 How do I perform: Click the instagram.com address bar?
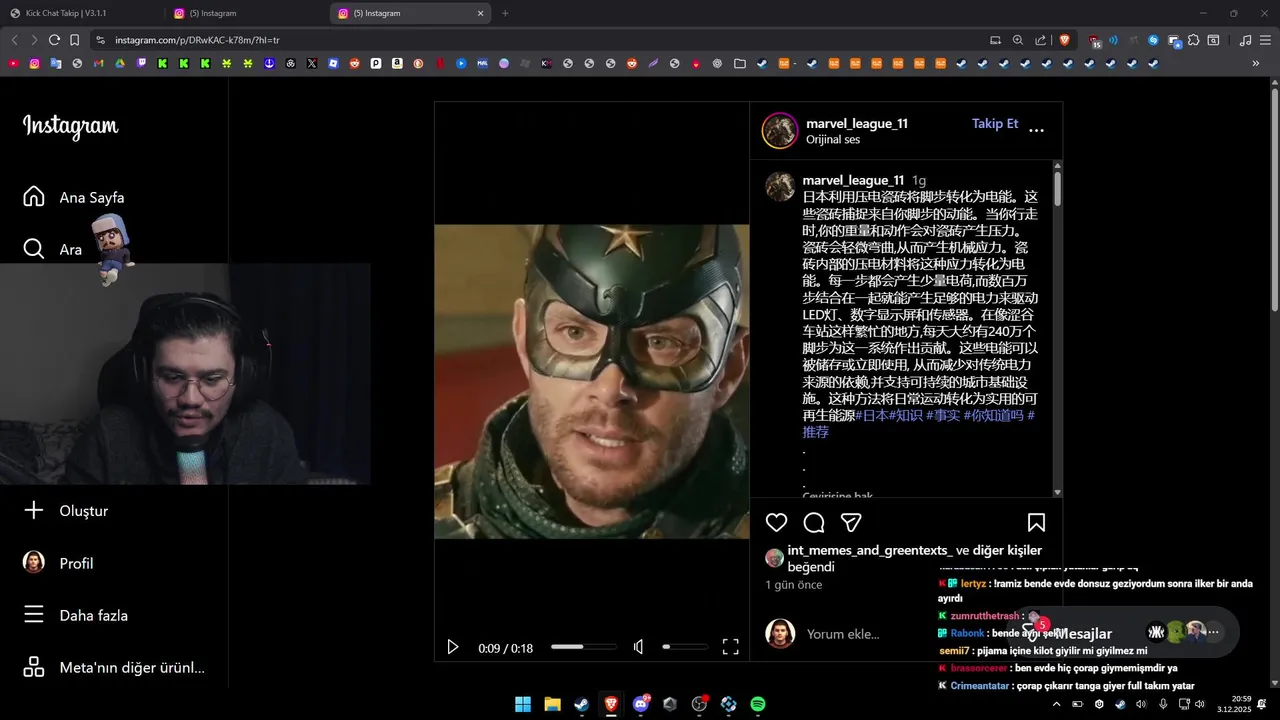(x=540, y=40)
